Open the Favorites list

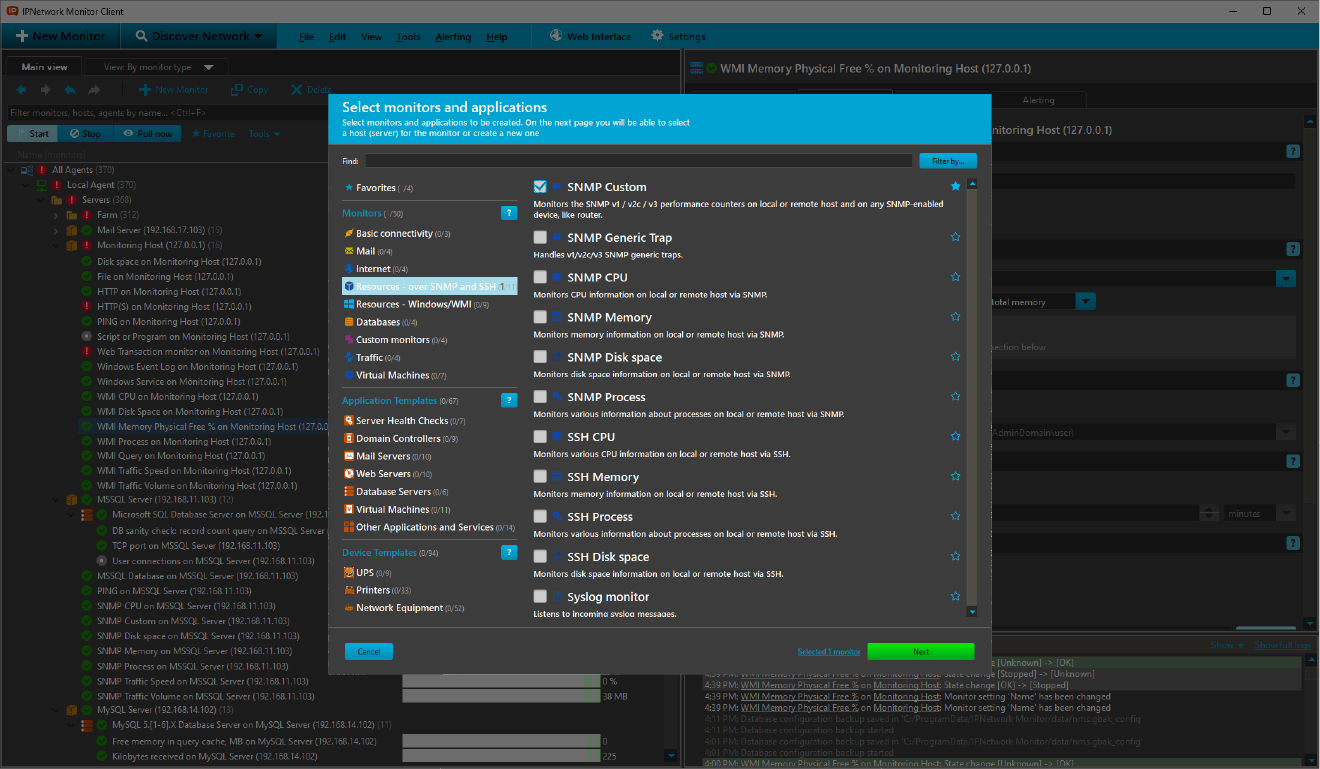[376, 188]
